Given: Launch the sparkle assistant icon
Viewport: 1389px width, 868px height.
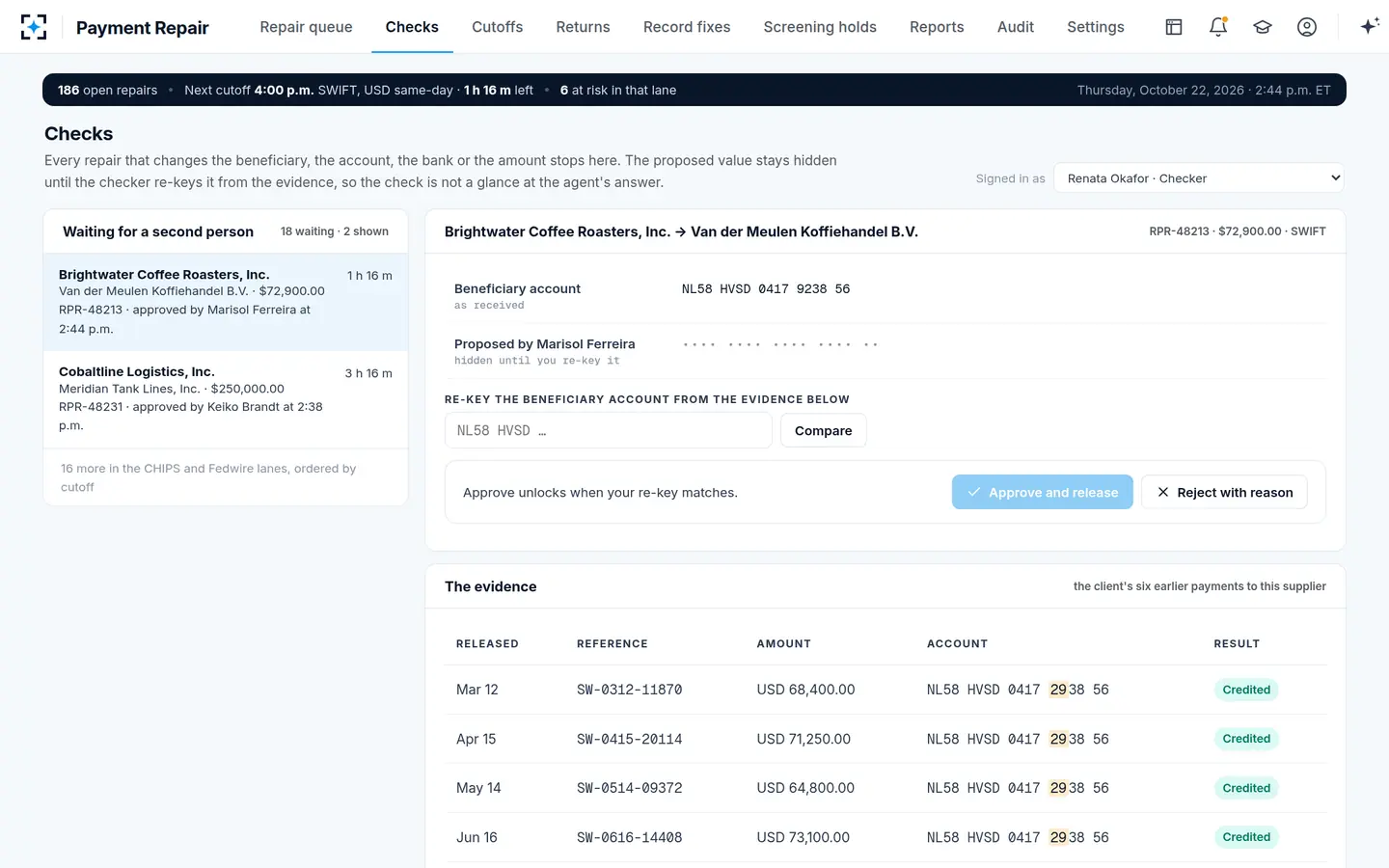Looking at the screenshot, I should coord(1369,27).
